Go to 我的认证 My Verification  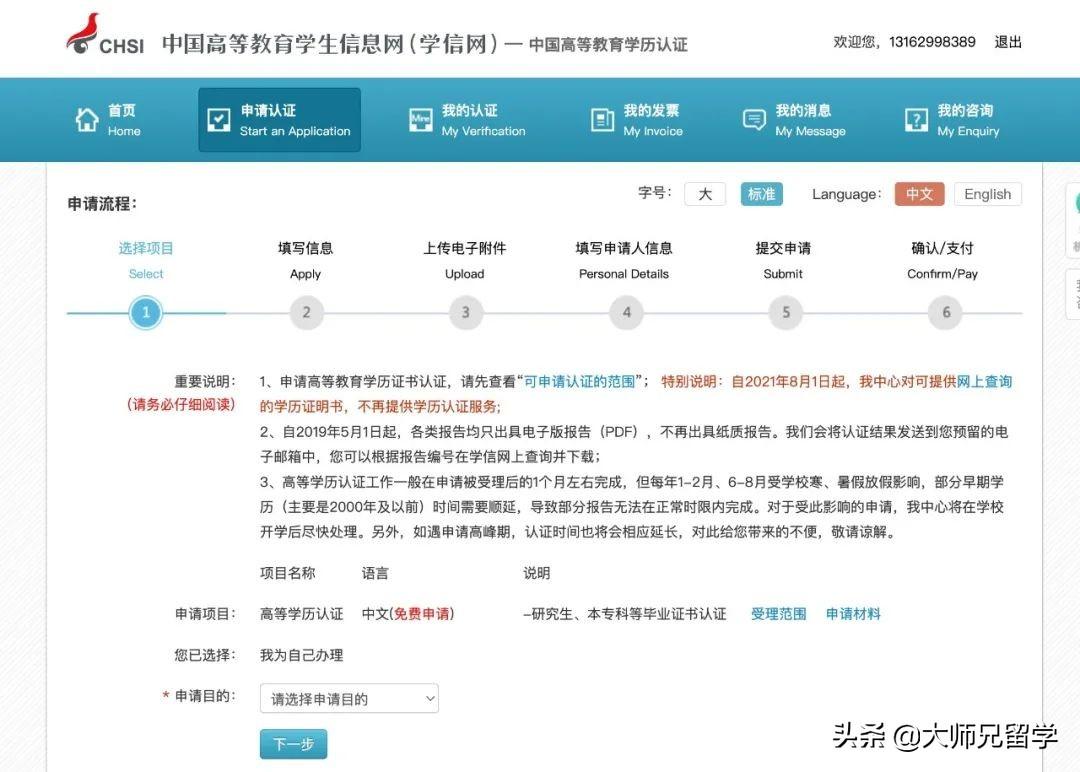[x=467, y=120]
